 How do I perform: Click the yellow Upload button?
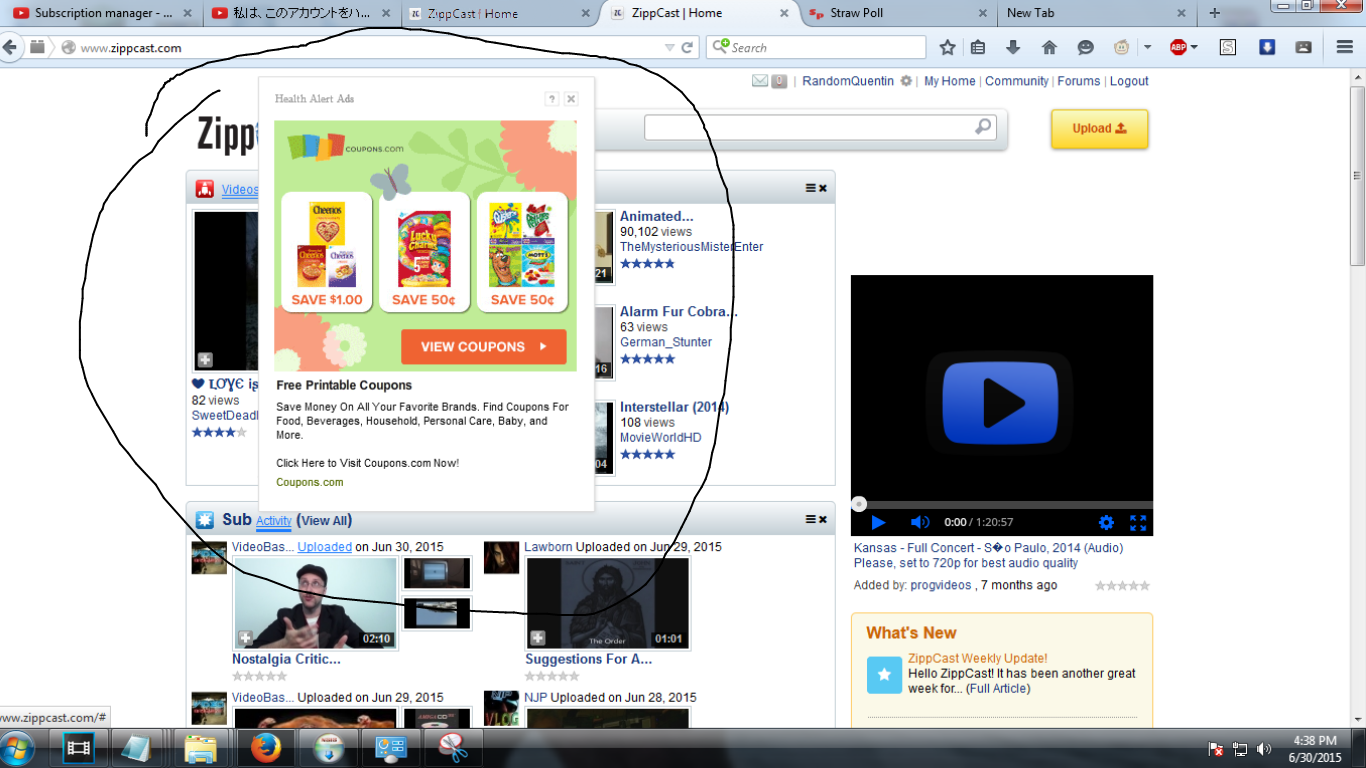tap(1099, 129)
